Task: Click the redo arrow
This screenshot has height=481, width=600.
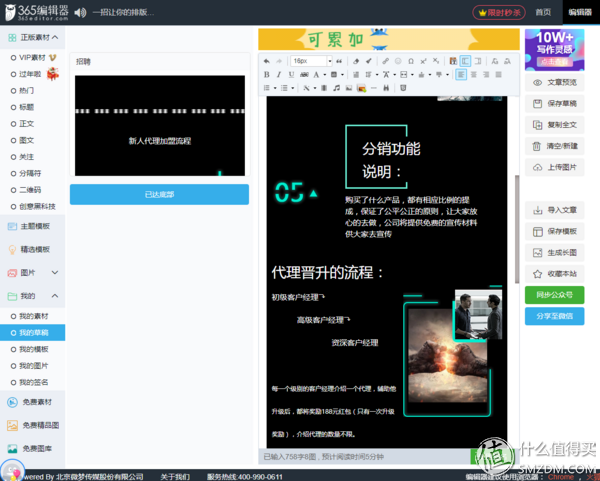Action: (x=279, y=61)
